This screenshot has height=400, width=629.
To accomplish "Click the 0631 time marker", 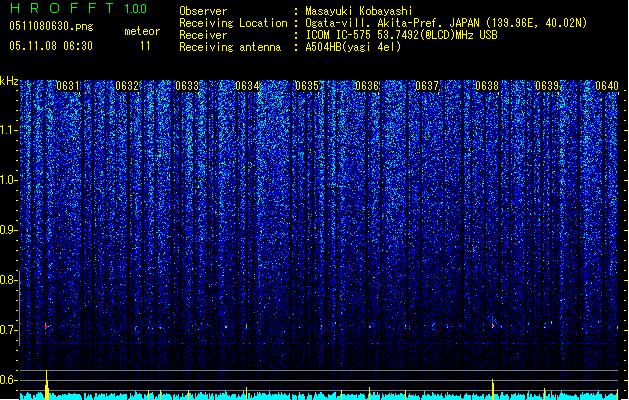I will [x=68, y=86].
